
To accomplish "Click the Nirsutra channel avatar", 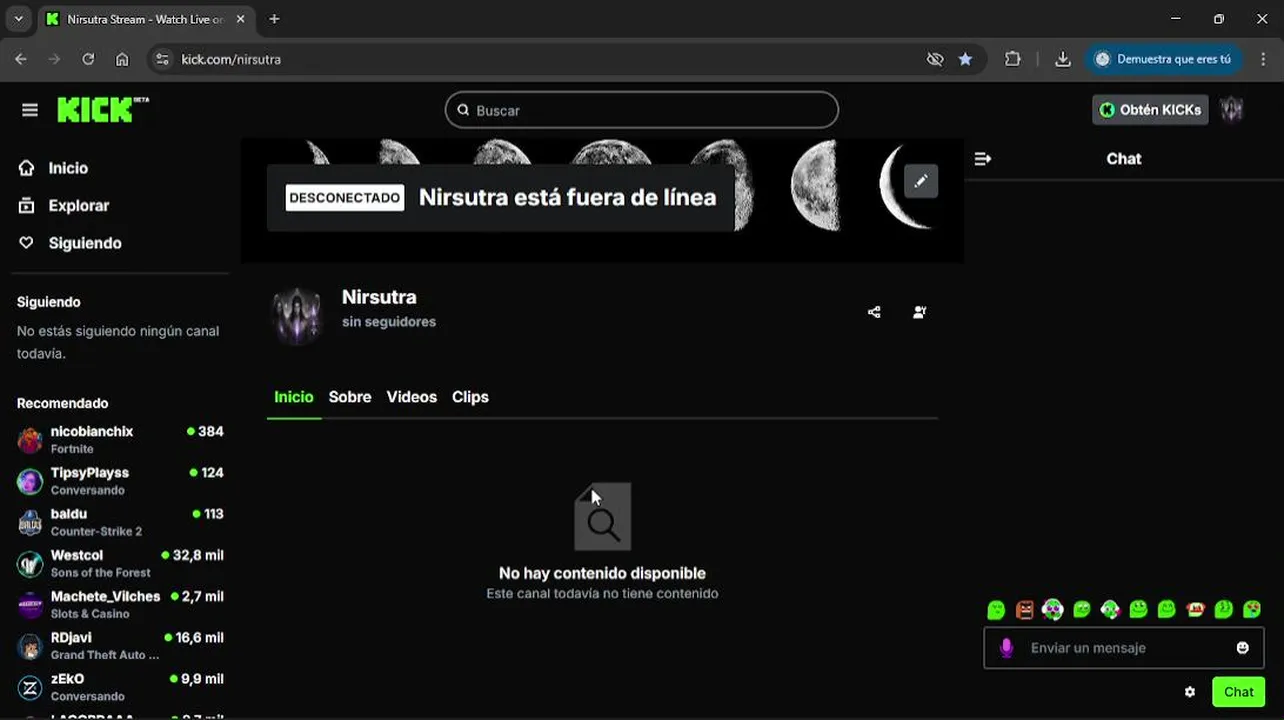I will point(297,316).
